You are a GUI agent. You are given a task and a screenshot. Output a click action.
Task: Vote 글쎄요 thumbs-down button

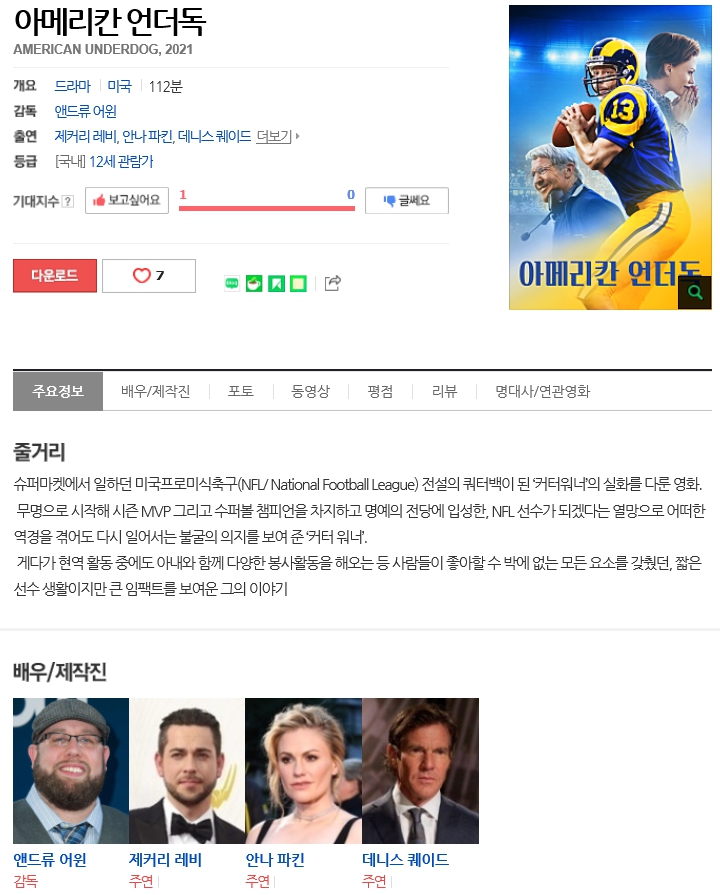[x=407, y=200]
